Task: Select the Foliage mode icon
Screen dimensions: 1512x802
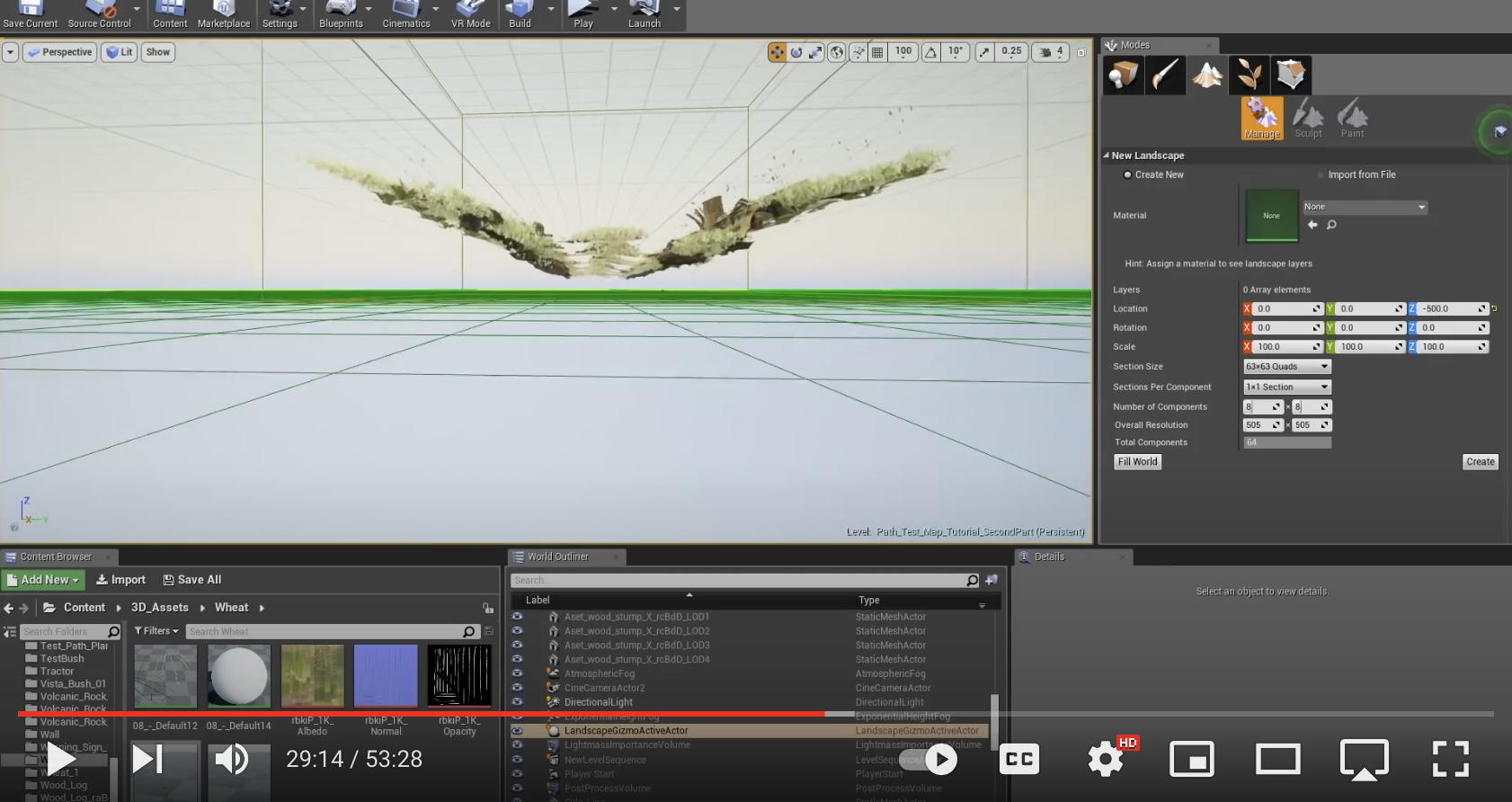Action: (x=1249, y=76)
